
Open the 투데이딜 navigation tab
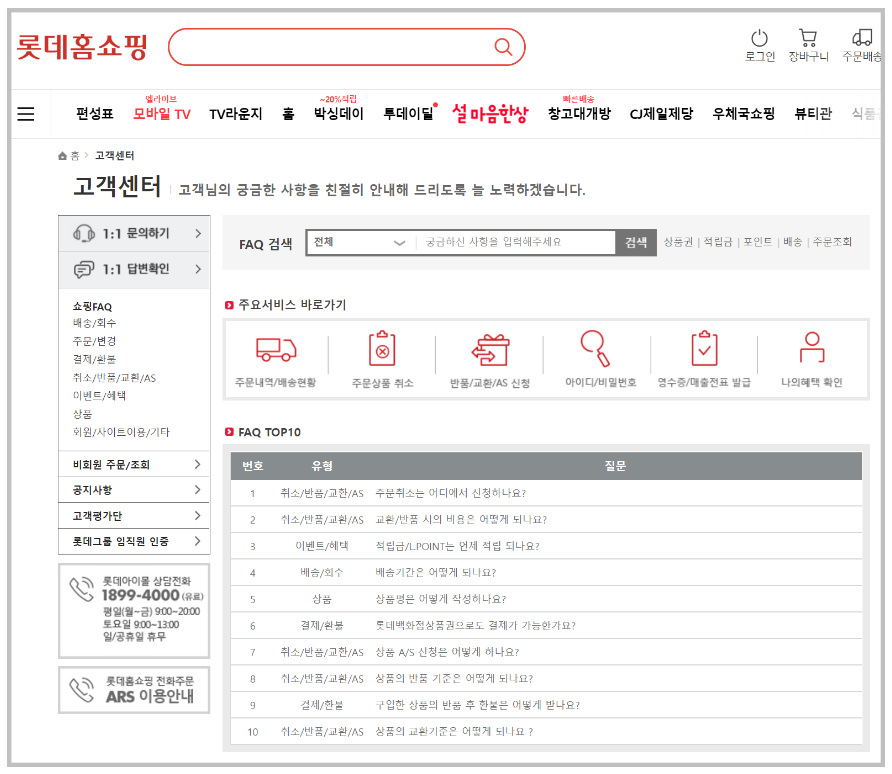pyautogui.click(x=408, y=114)
